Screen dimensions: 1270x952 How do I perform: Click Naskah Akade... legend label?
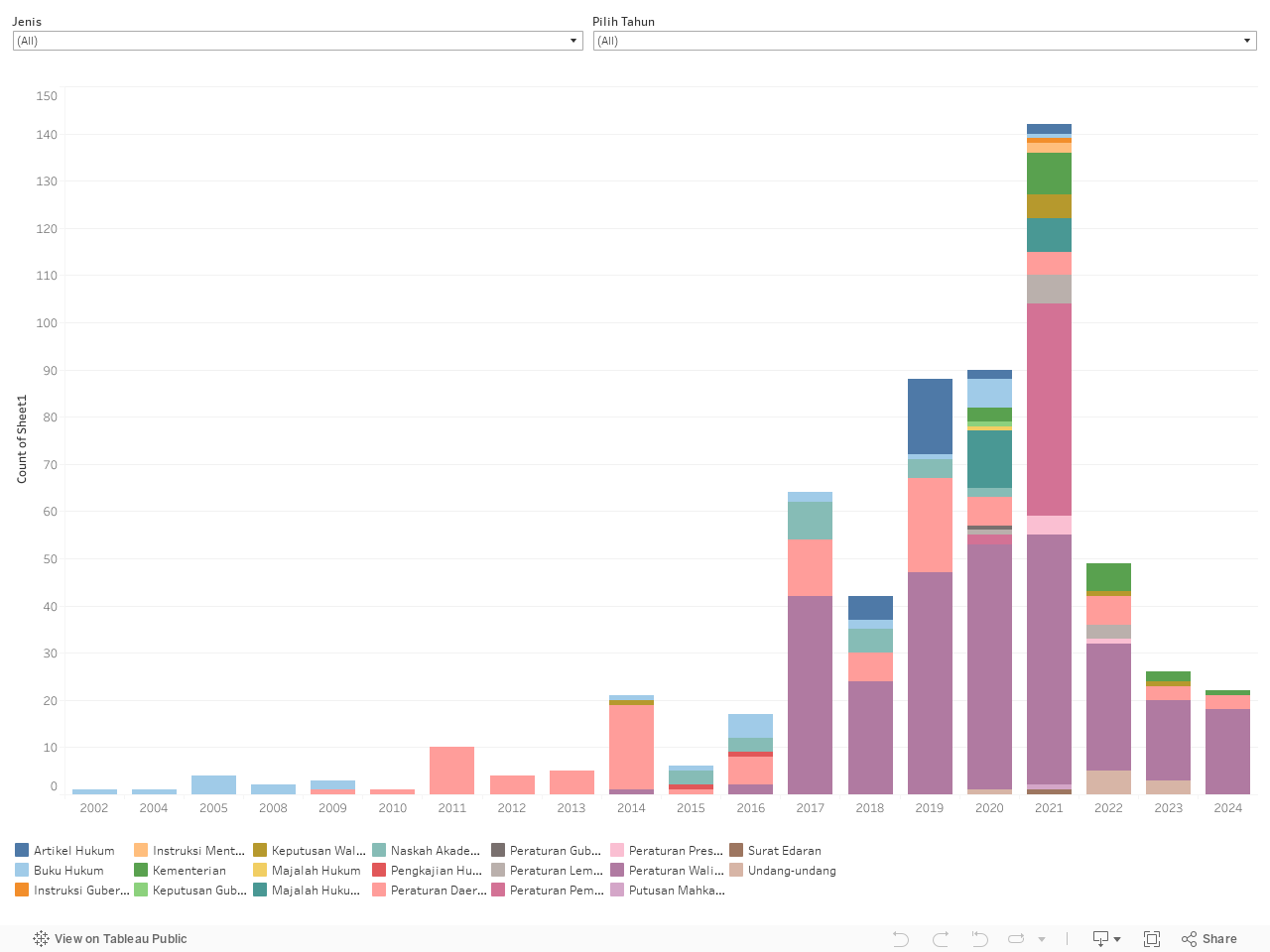point(436,851)
